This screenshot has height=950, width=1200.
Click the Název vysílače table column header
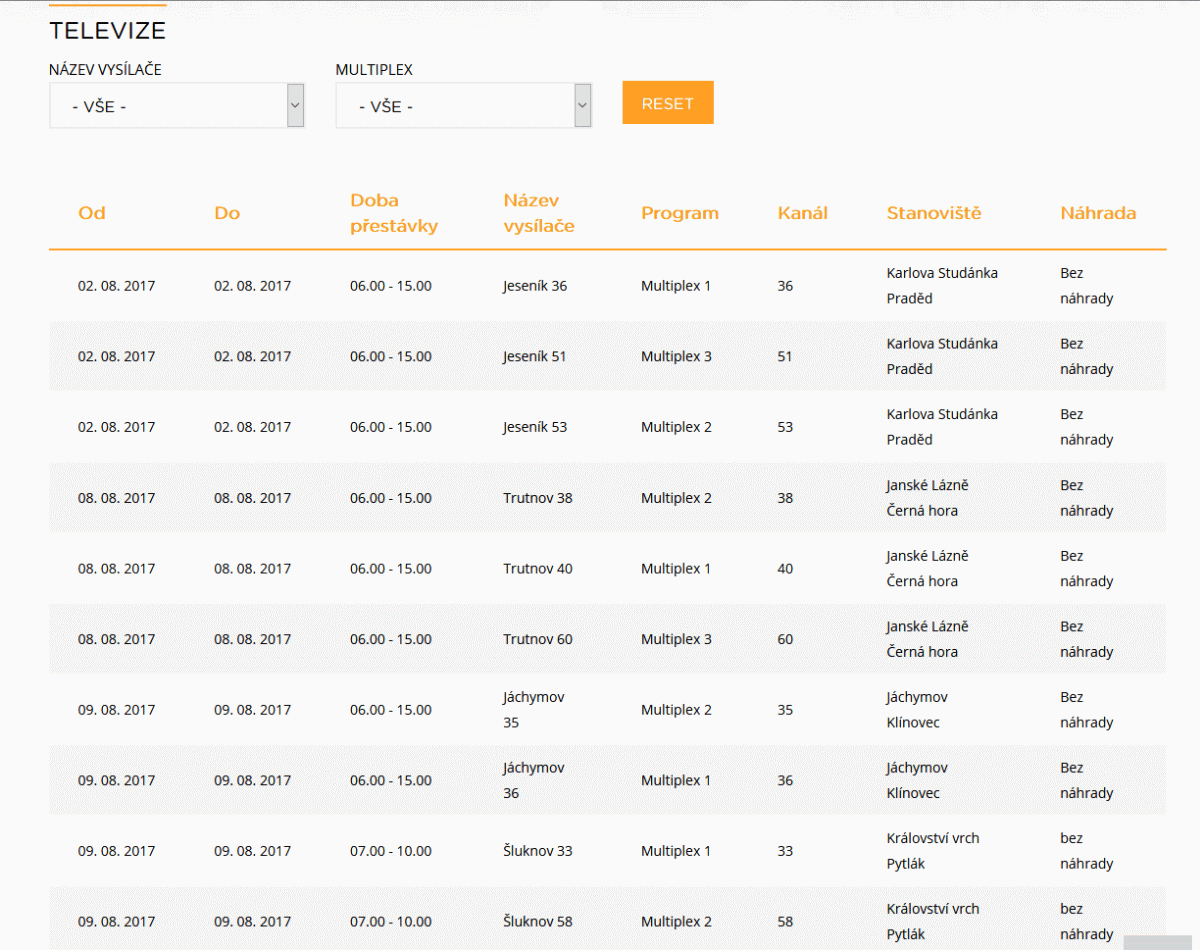pyautogui.click(x=539, y=213)
